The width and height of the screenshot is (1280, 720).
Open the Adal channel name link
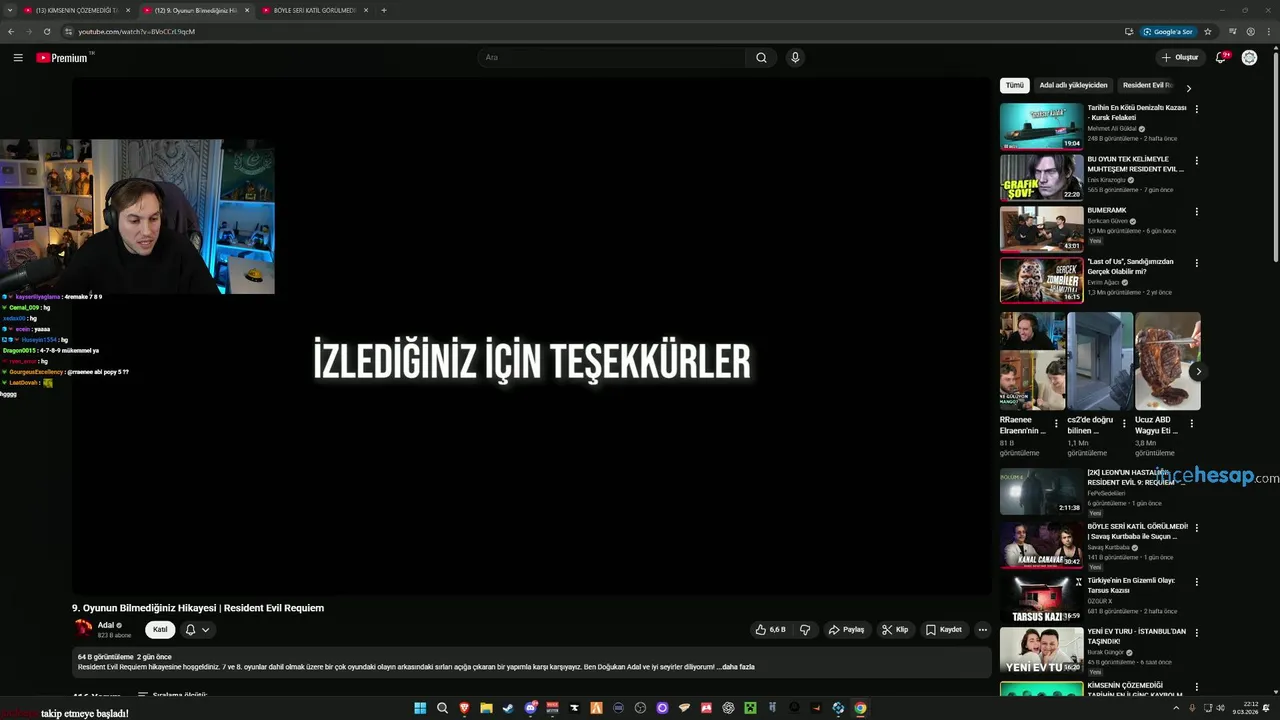pyautogui.click(x=106, y=625)
